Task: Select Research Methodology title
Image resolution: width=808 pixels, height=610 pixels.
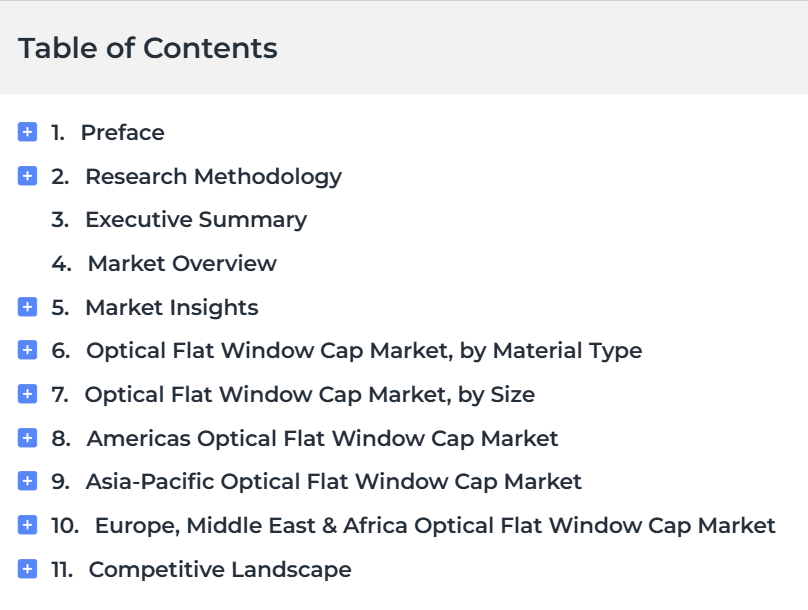Action: [213, 177]
